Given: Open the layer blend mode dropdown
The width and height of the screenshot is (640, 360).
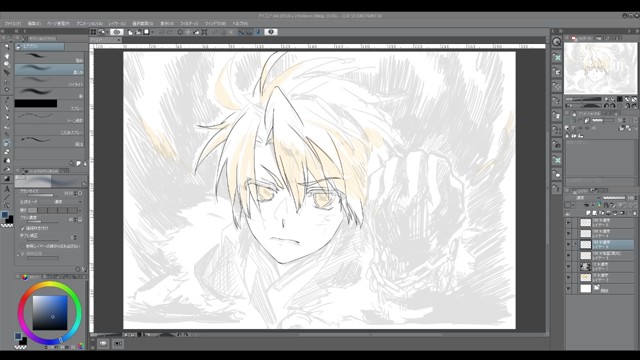Looking at the screenshot, I should pyautogui.click(x=581, y=198).
